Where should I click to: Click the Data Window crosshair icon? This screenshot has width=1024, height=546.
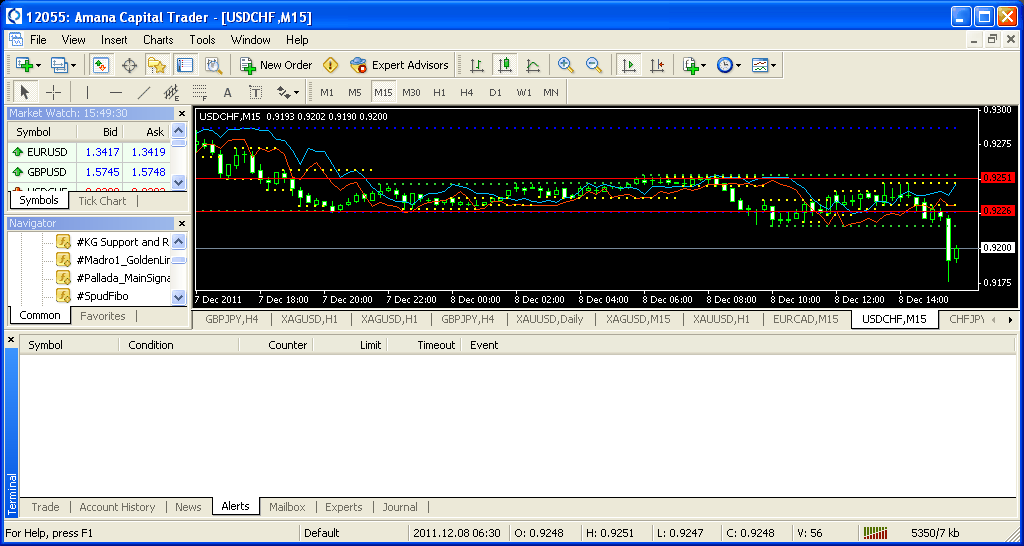129,65
